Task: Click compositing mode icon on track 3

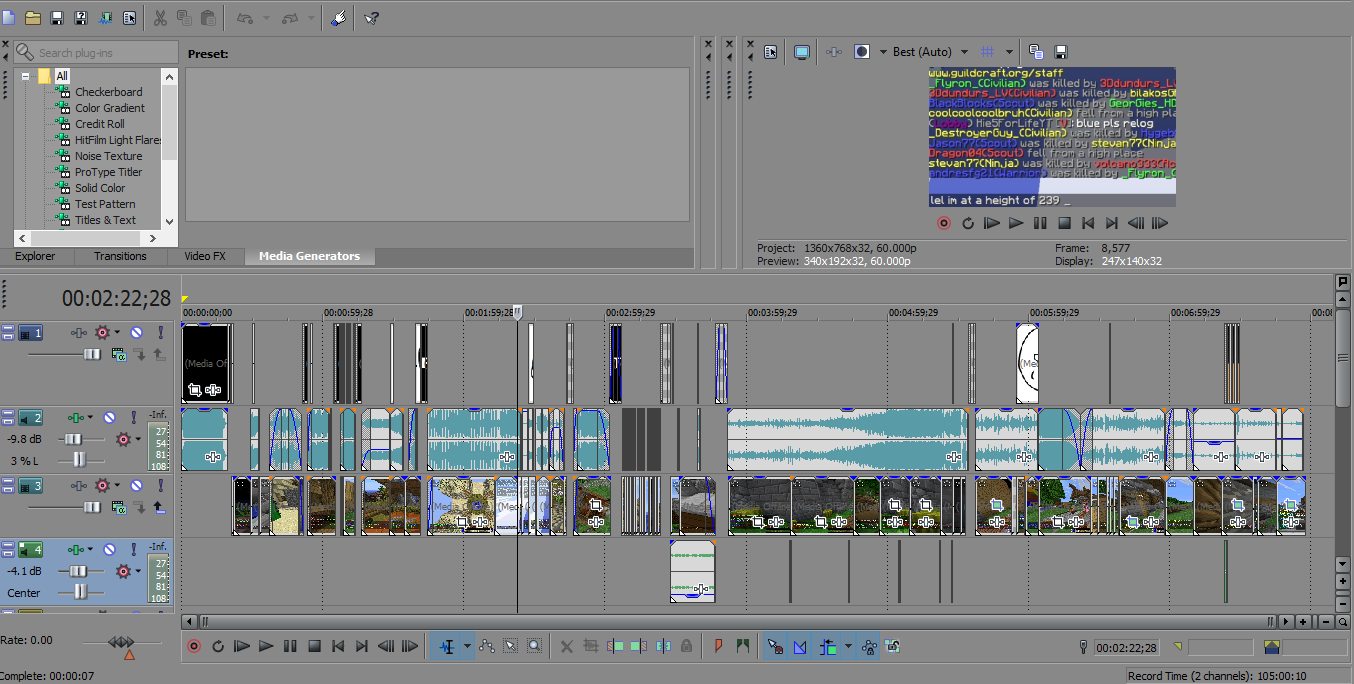Action: pos(119,507)
